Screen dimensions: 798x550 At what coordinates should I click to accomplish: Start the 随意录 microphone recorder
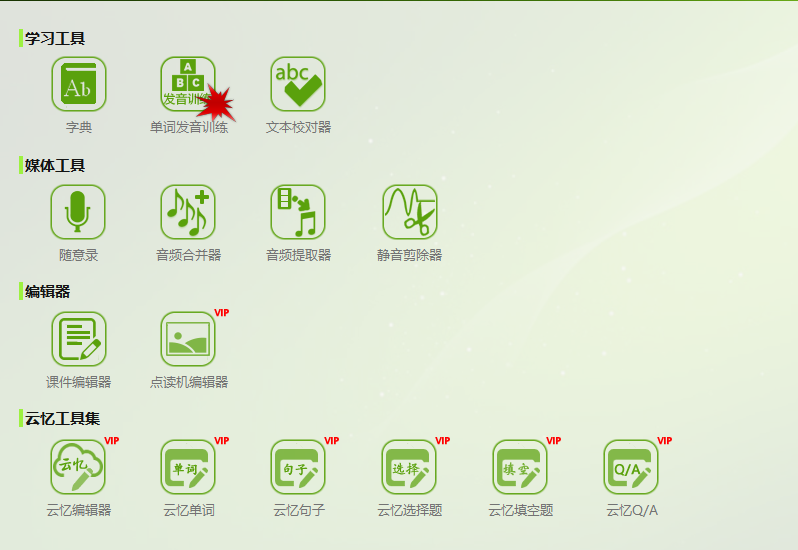[x=78, y=212]
